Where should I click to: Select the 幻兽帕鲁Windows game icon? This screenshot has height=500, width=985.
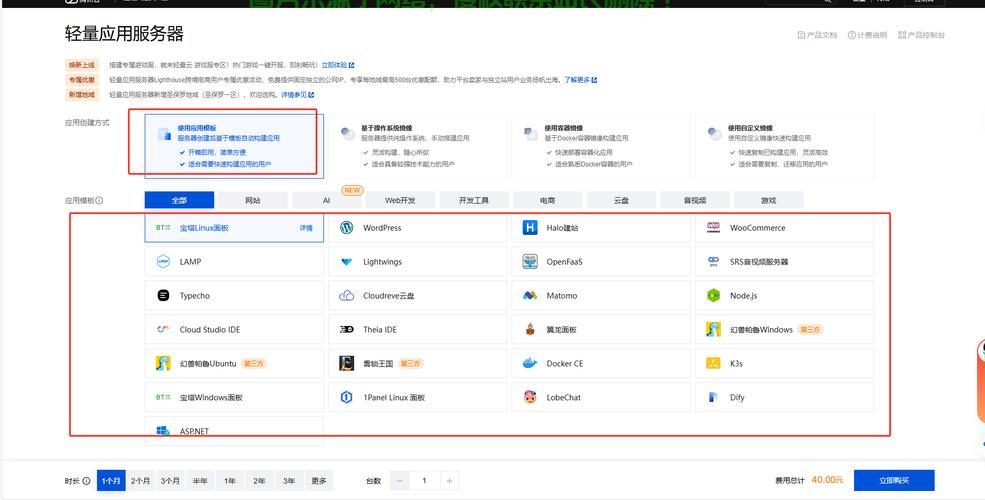pyautogui.click(x=714, y=330)
